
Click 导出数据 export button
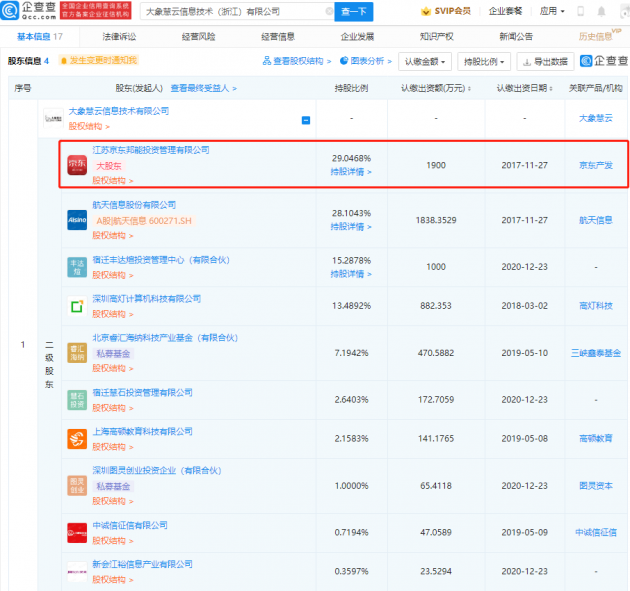coord(545,61)
